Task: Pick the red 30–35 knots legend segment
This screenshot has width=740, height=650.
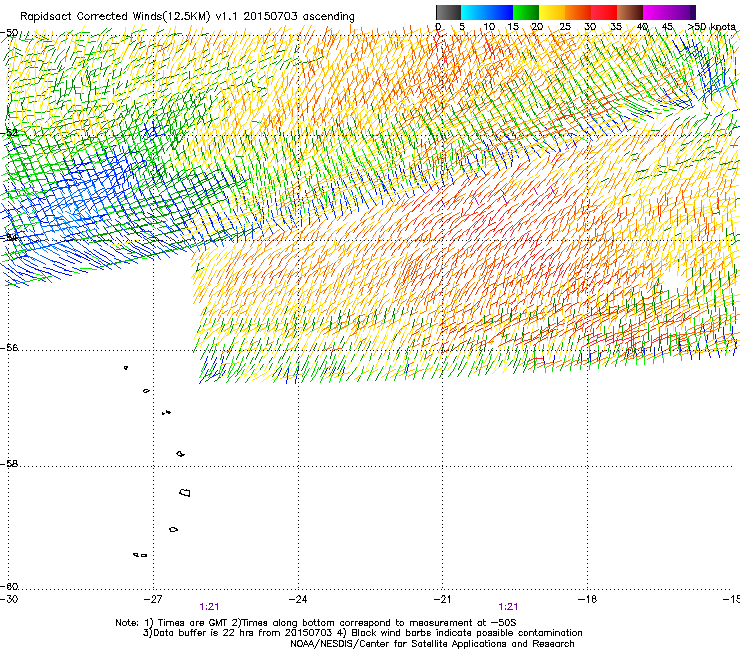Action: [604, 12]
